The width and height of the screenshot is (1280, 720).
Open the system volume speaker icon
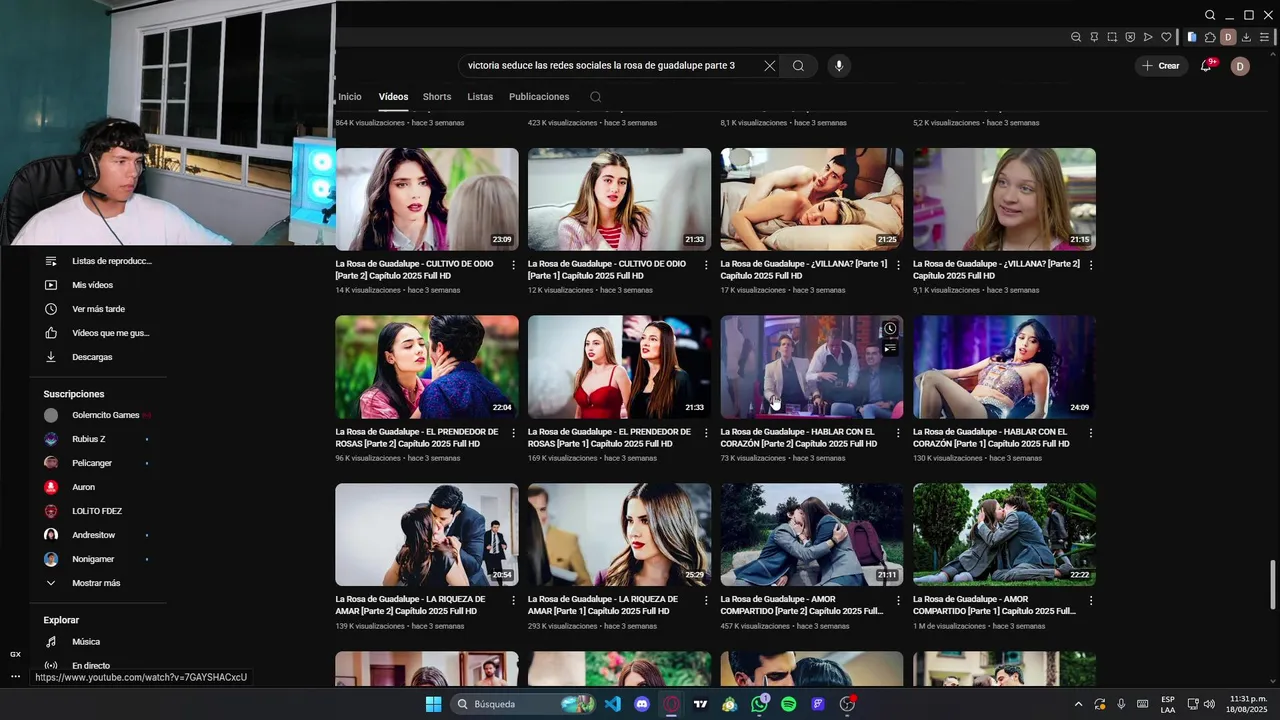point(1209,704)
